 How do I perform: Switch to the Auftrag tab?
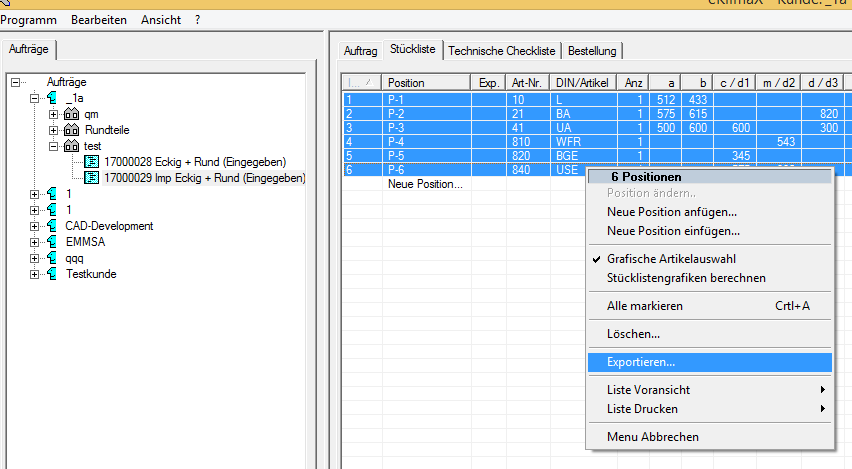360,51
